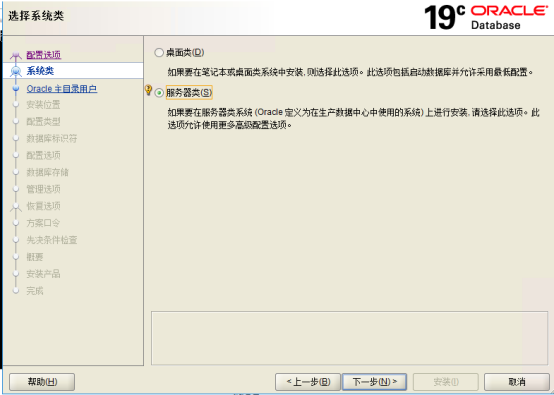
Task: Click the 恢复选项 step text
Action: tap(43, 206)
